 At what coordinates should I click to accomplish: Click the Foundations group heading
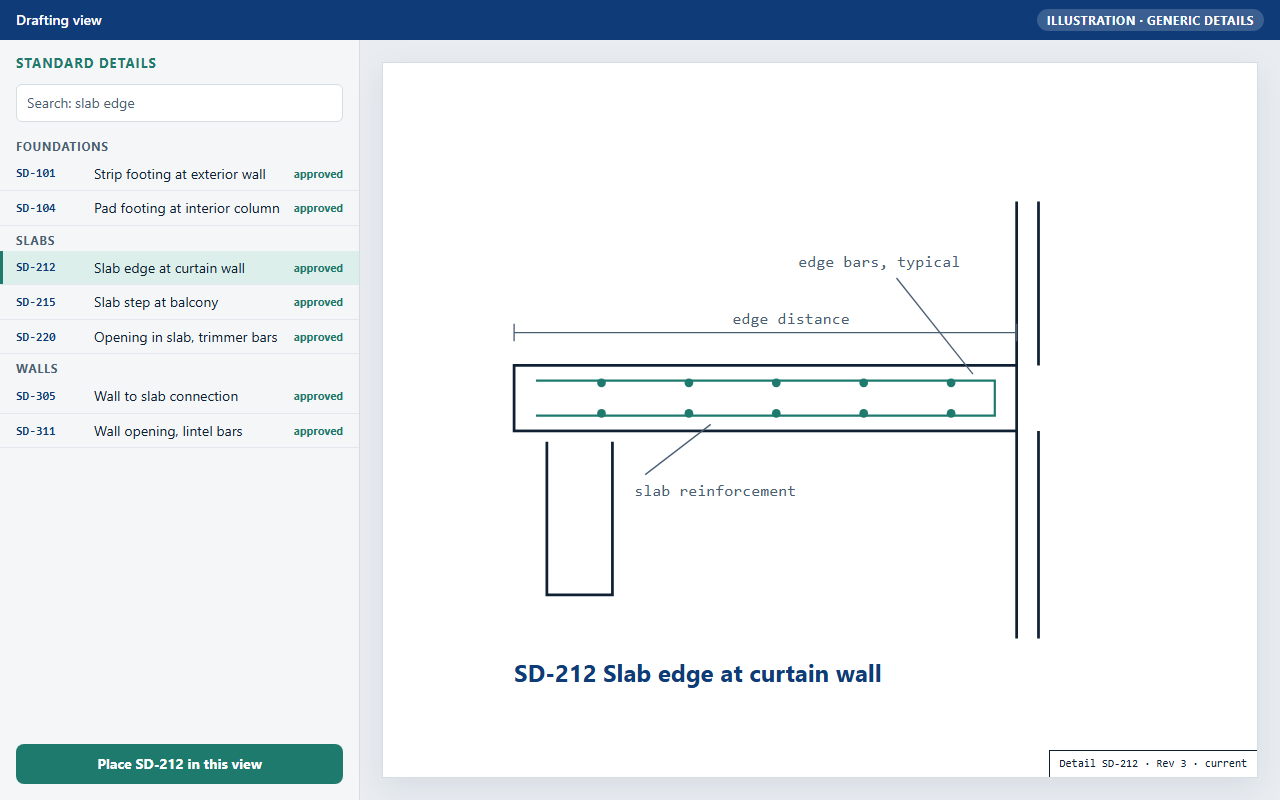point(62,146)
